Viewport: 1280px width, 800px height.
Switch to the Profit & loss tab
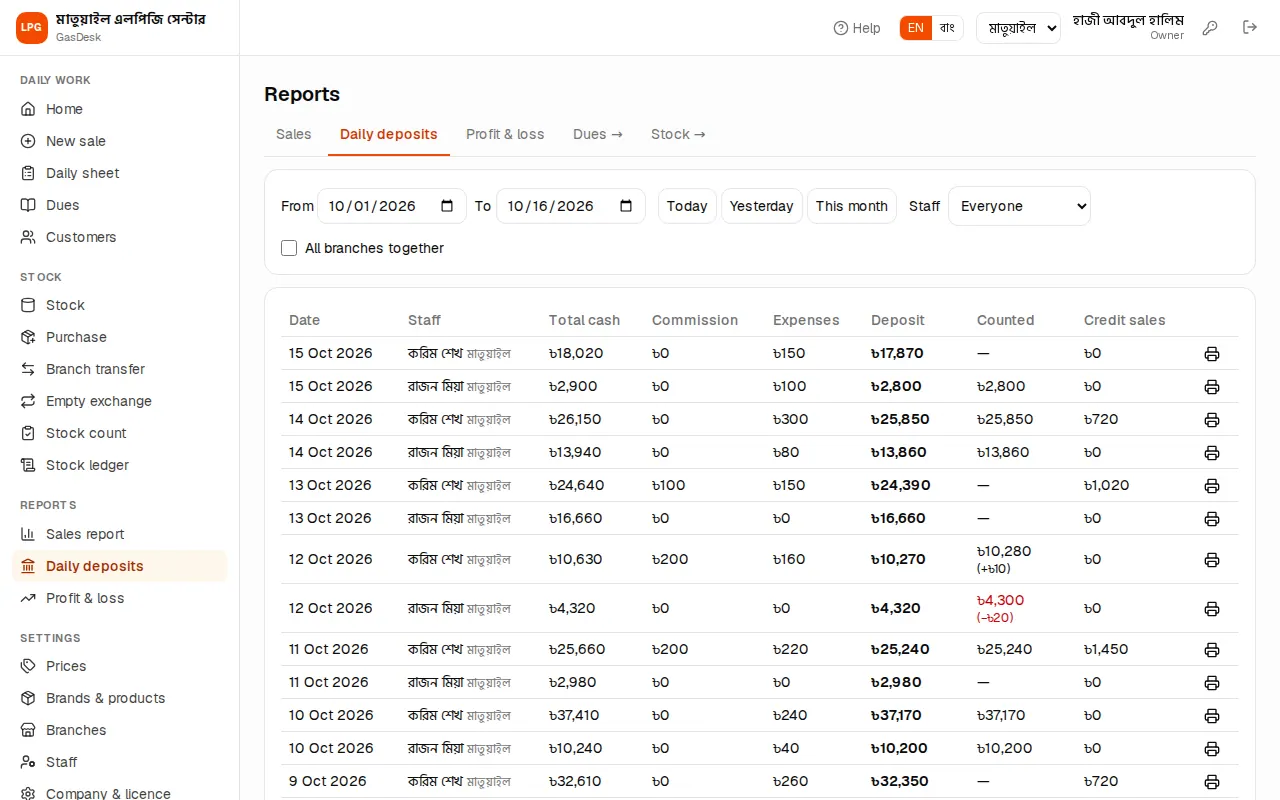click(x=505, y=134)
